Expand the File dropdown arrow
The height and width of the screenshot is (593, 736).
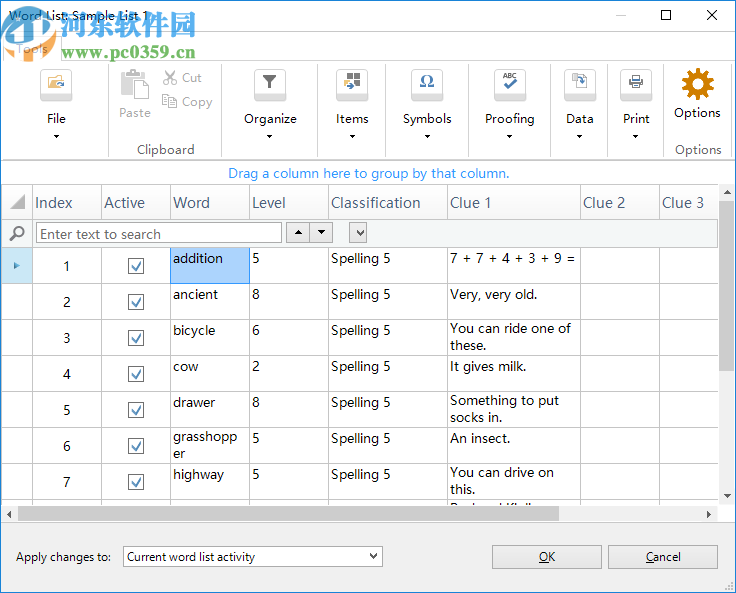[x=56, y=137]
